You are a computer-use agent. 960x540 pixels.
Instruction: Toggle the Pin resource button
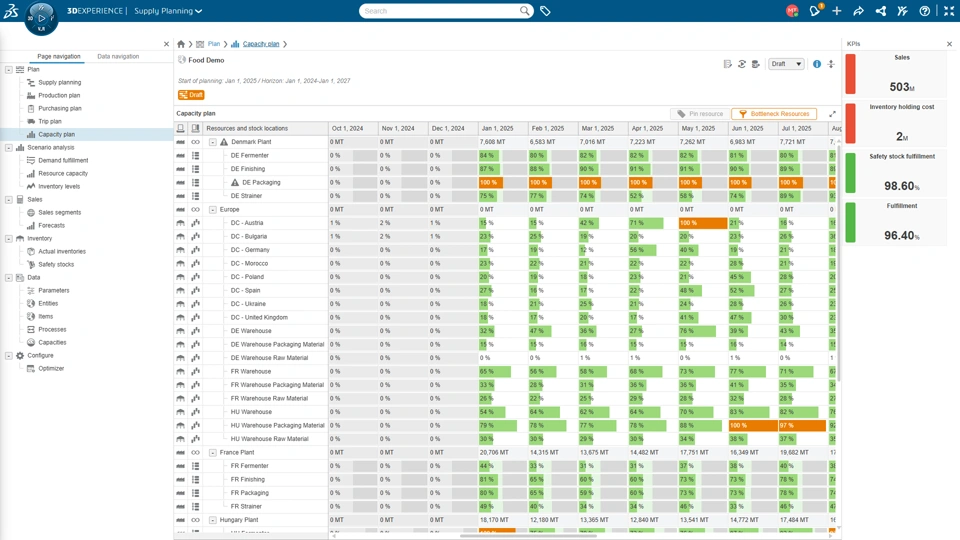[x=700, y=114]
